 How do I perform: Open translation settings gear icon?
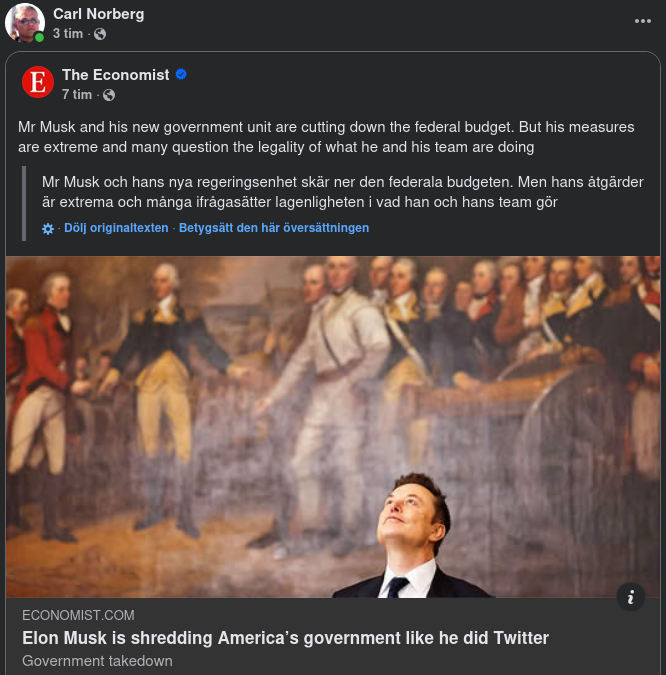(48, 228)
